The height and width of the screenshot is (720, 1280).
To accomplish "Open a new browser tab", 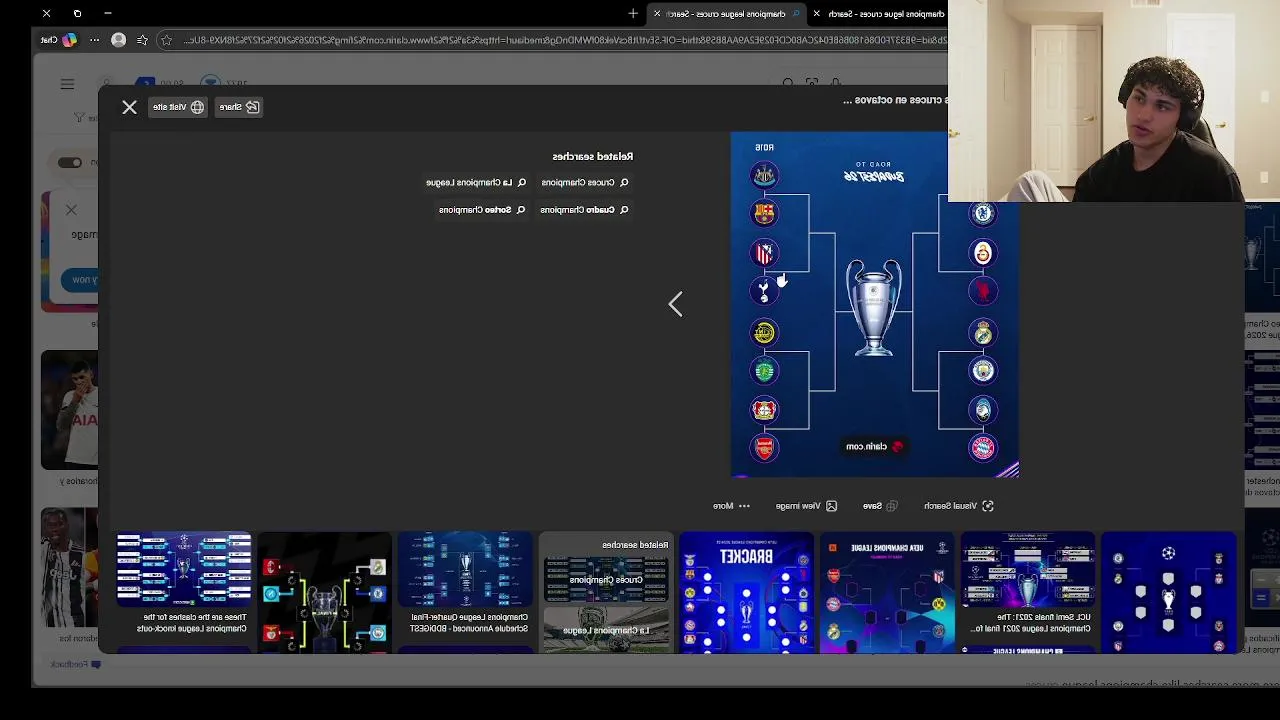I will coord(633,14).
